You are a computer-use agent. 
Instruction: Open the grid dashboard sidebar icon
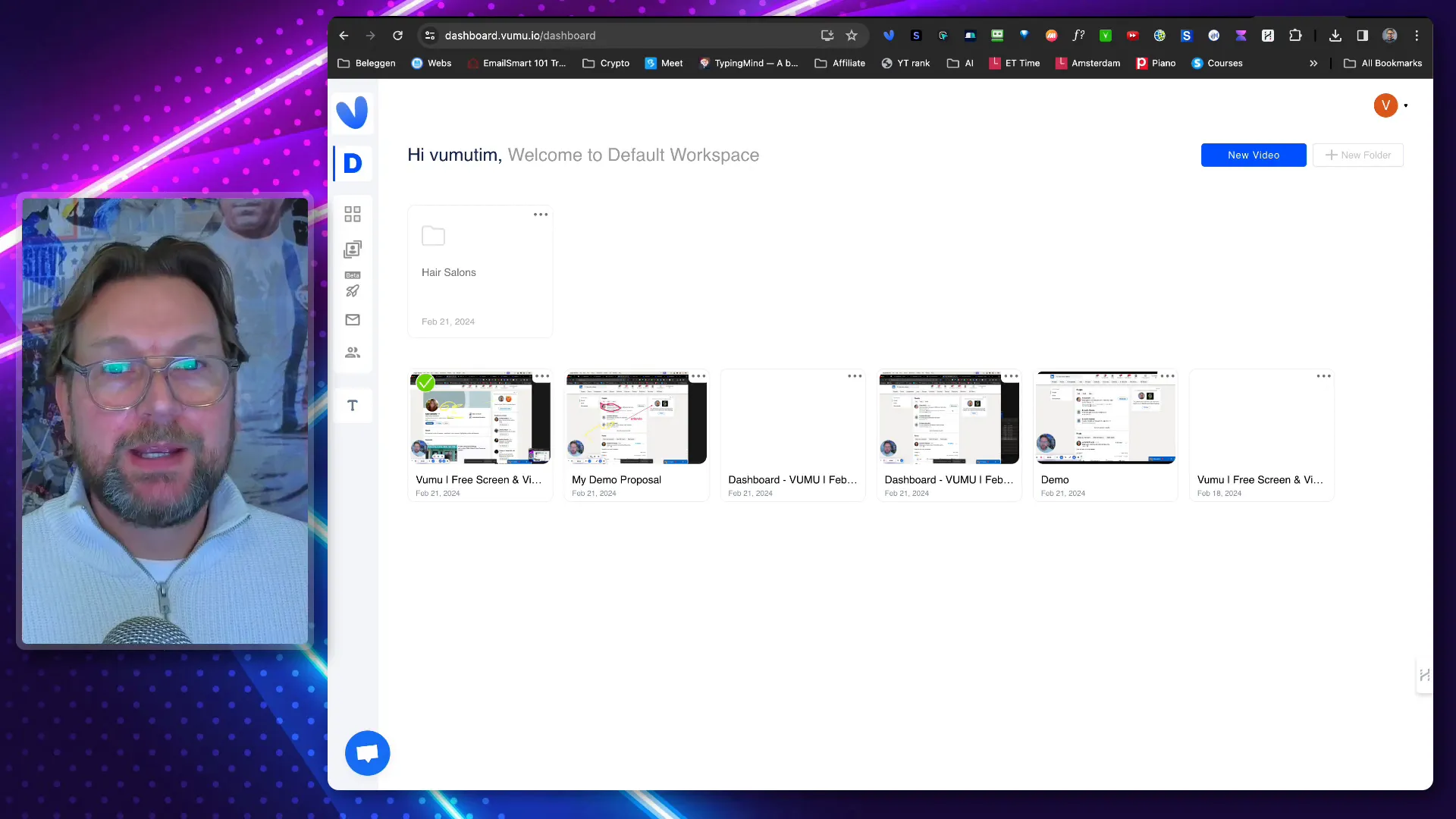(x=353, y=214)
